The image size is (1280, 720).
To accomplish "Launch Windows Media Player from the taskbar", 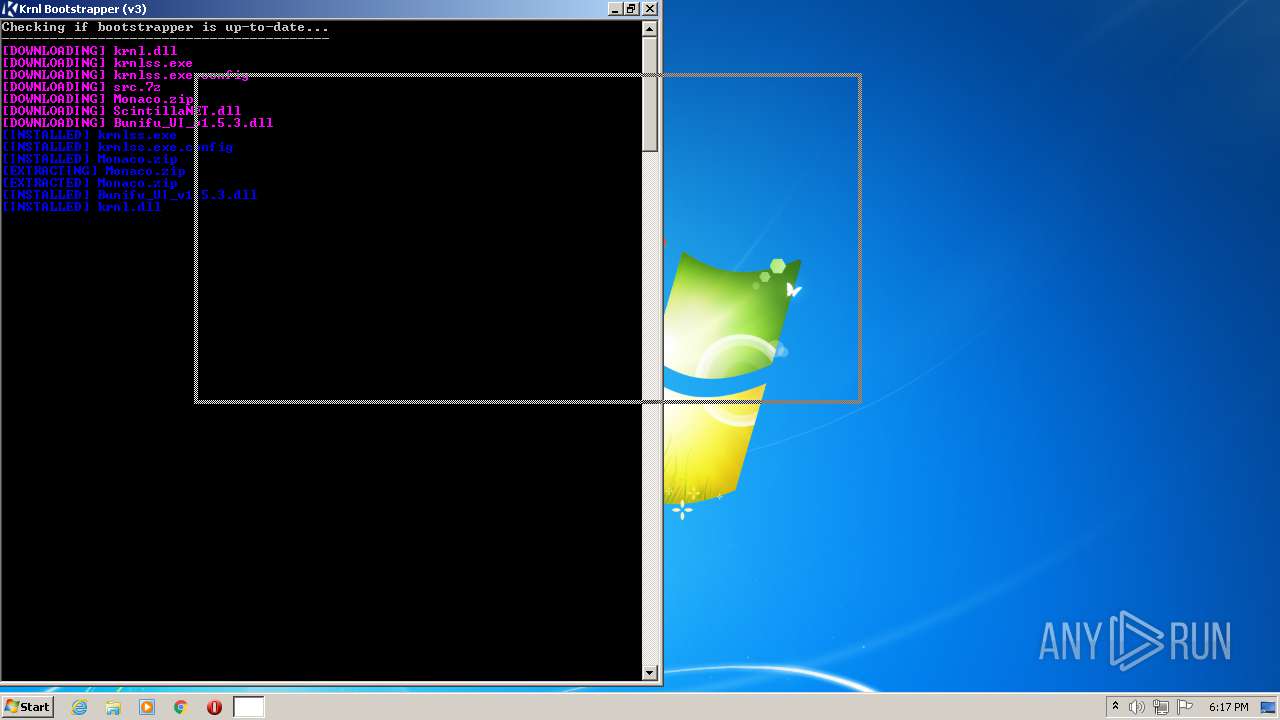I will tap(147, 707).
